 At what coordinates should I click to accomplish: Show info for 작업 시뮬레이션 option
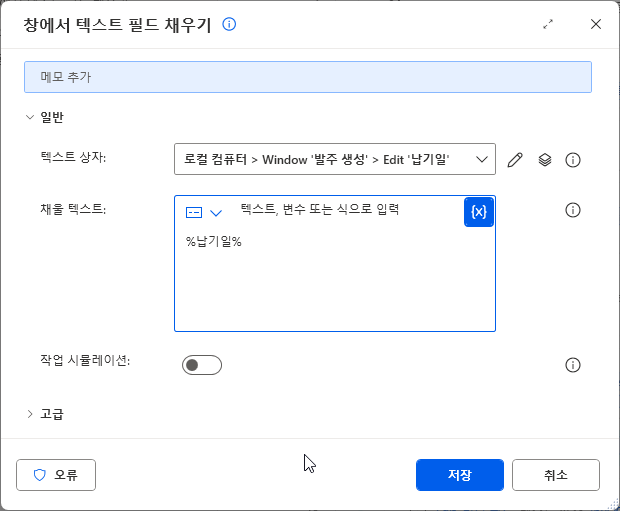(x=573, y=365)
